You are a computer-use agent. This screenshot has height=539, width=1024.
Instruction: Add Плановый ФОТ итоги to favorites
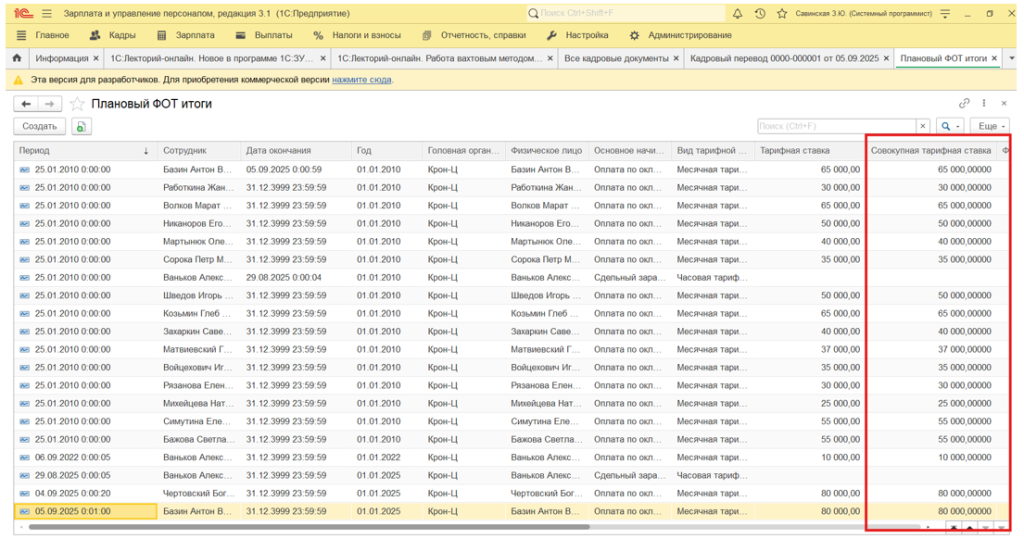tap(77, 104)
